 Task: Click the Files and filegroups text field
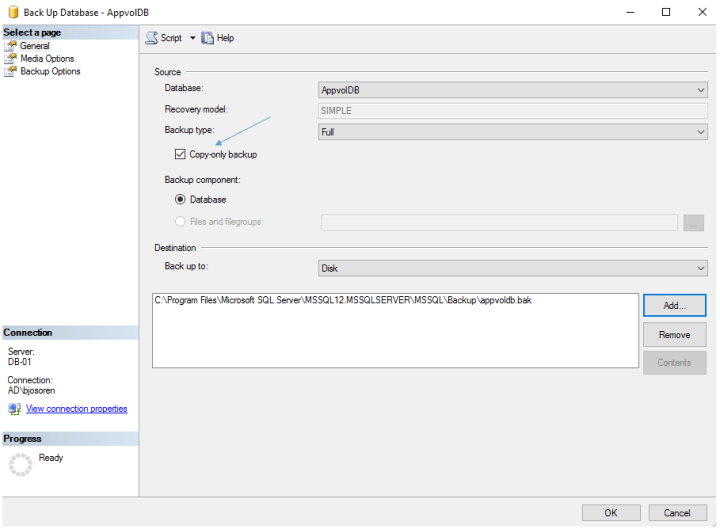point(499,223)
